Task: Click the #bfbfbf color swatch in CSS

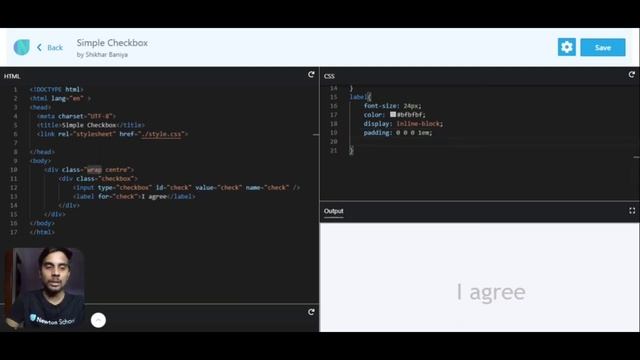Action: point(393,115)
